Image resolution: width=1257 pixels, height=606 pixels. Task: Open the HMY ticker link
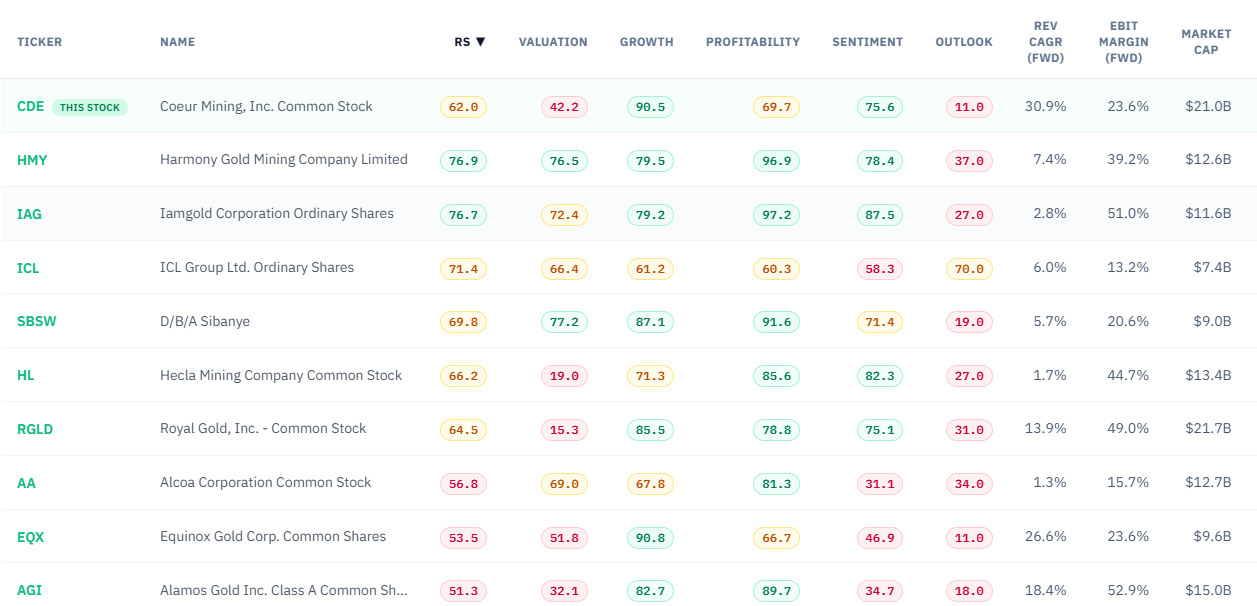(x=32, y=160)
